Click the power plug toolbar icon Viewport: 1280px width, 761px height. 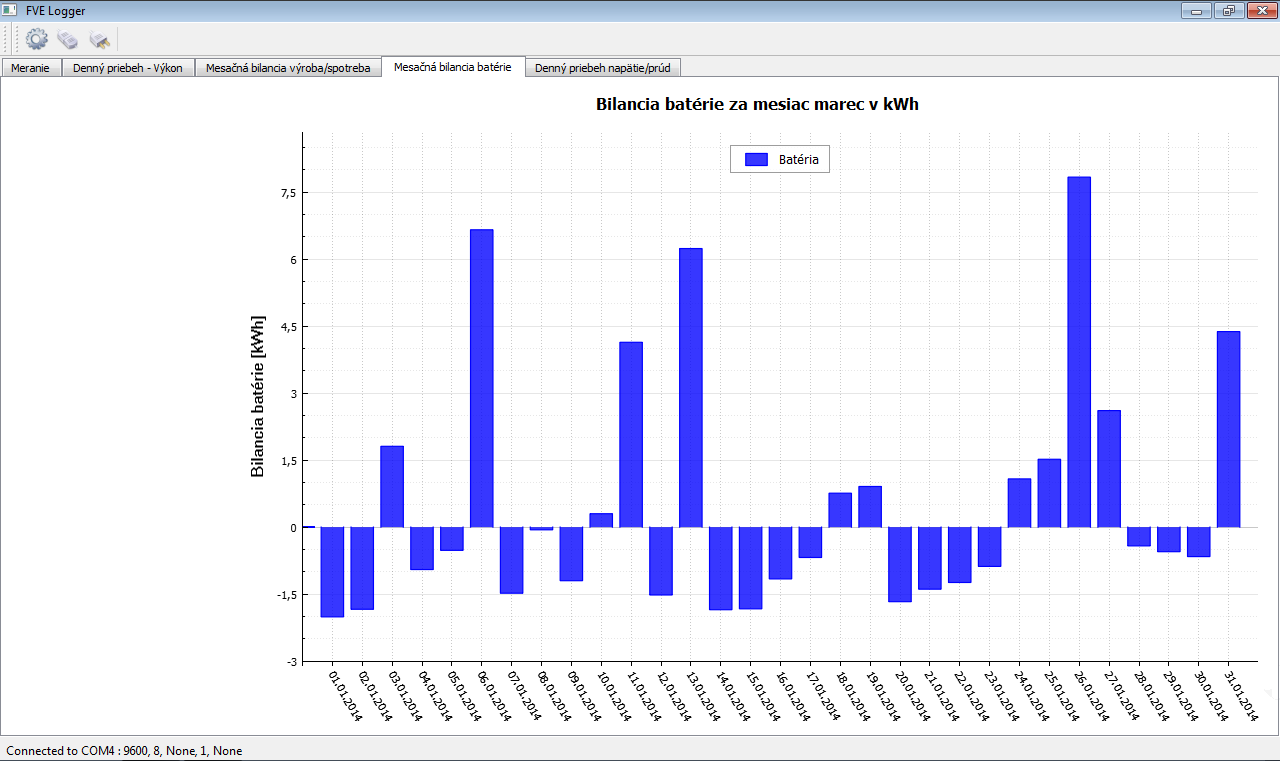[x=99, y=39]
